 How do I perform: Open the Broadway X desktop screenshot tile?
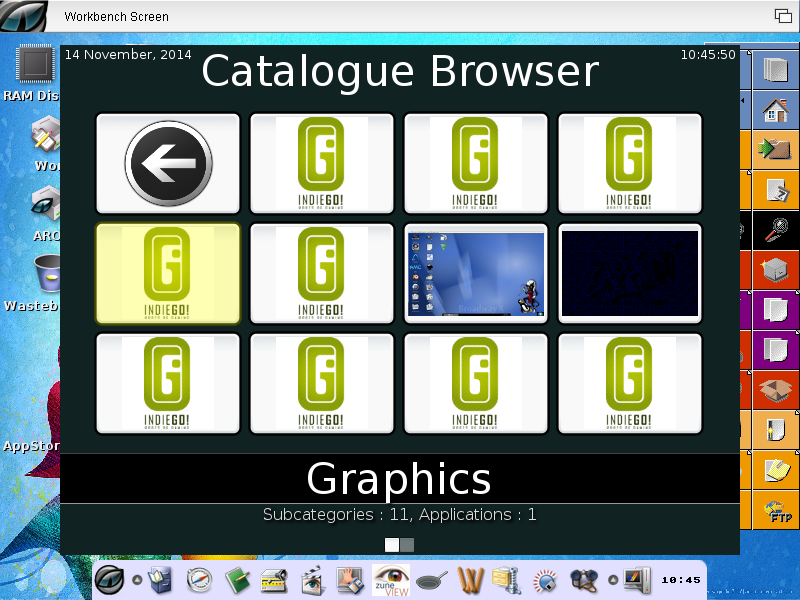476,273
